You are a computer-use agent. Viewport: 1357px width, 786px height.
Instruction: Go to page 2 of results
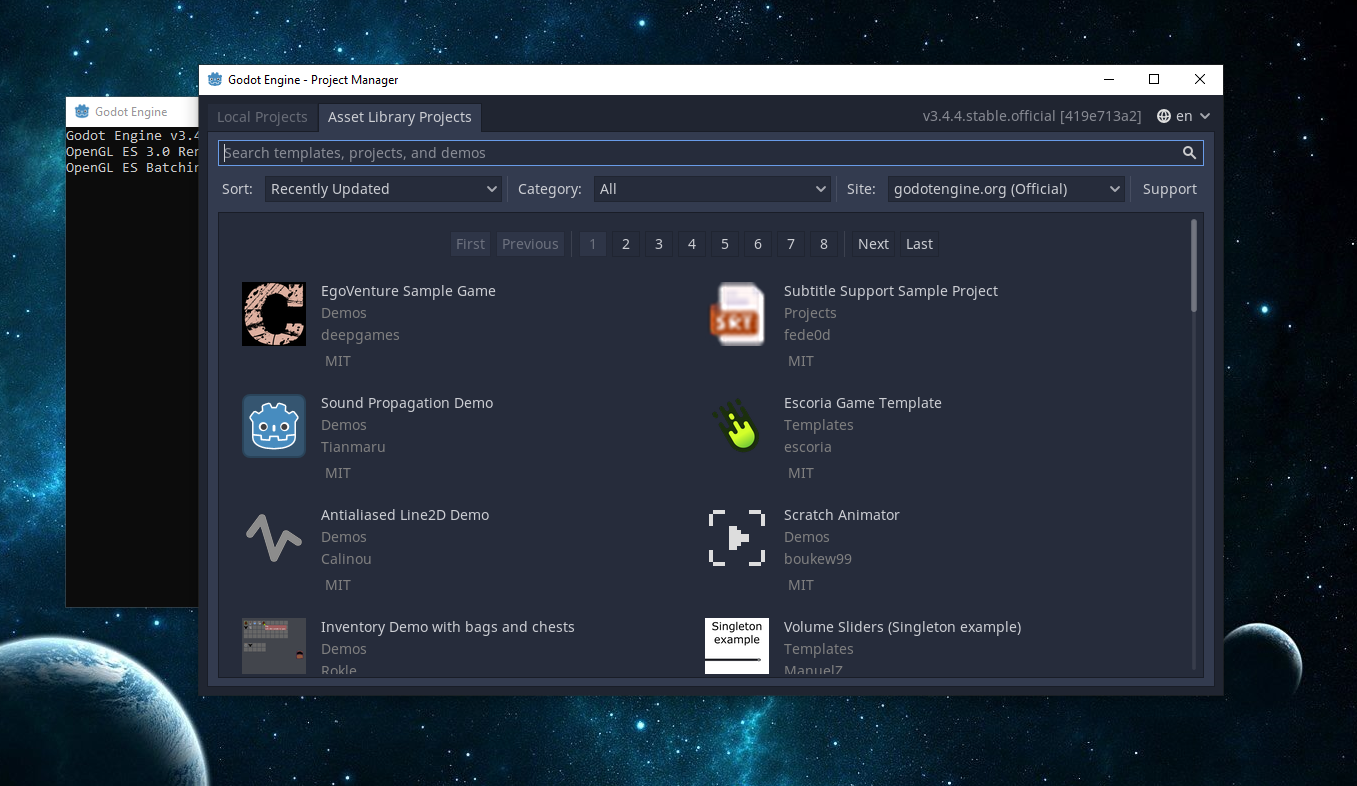pyautogui.click(x=625, y=244)
